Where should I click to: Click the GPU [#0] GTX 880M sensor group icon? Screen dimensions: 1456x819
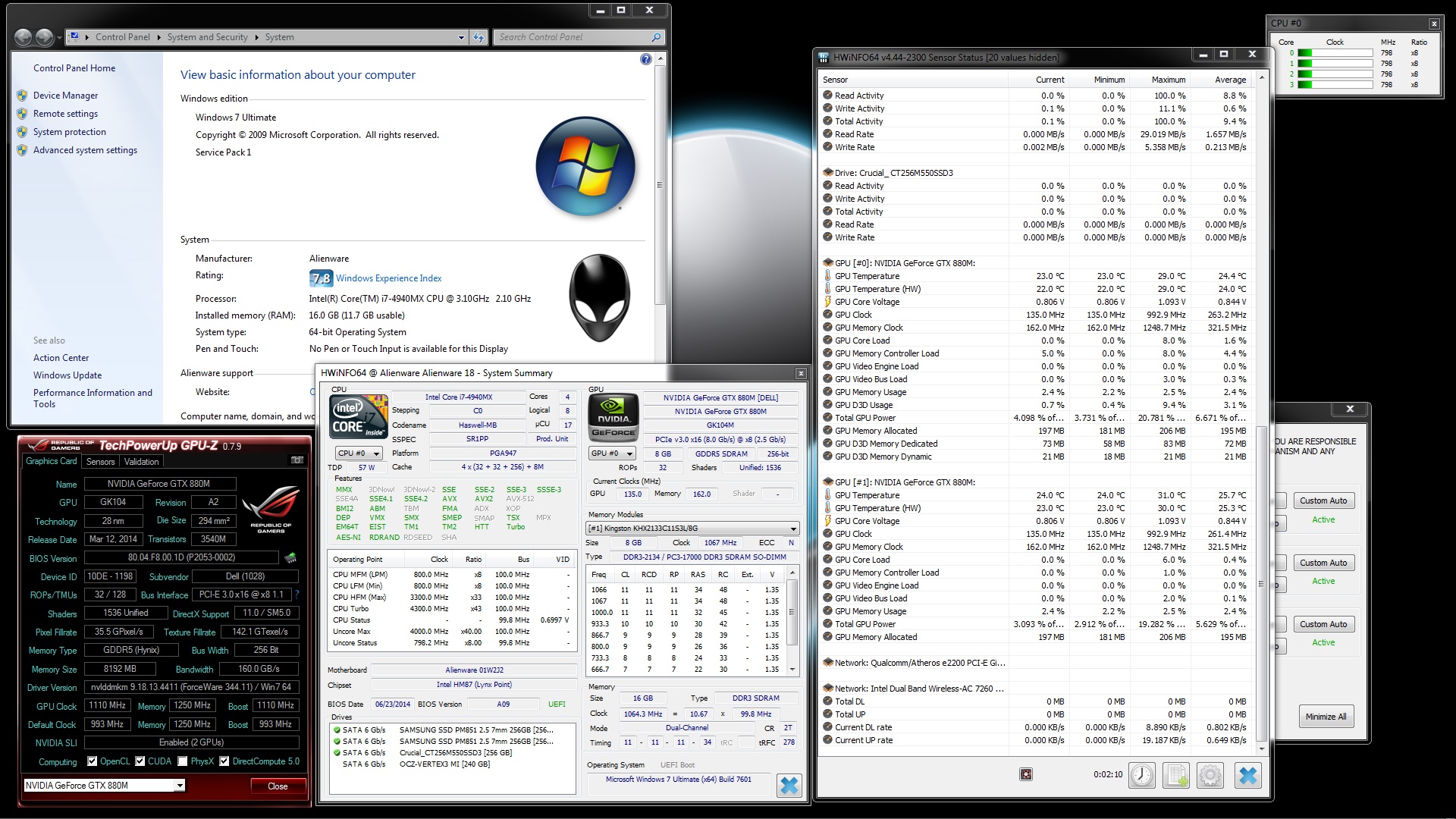click(828, 263)
